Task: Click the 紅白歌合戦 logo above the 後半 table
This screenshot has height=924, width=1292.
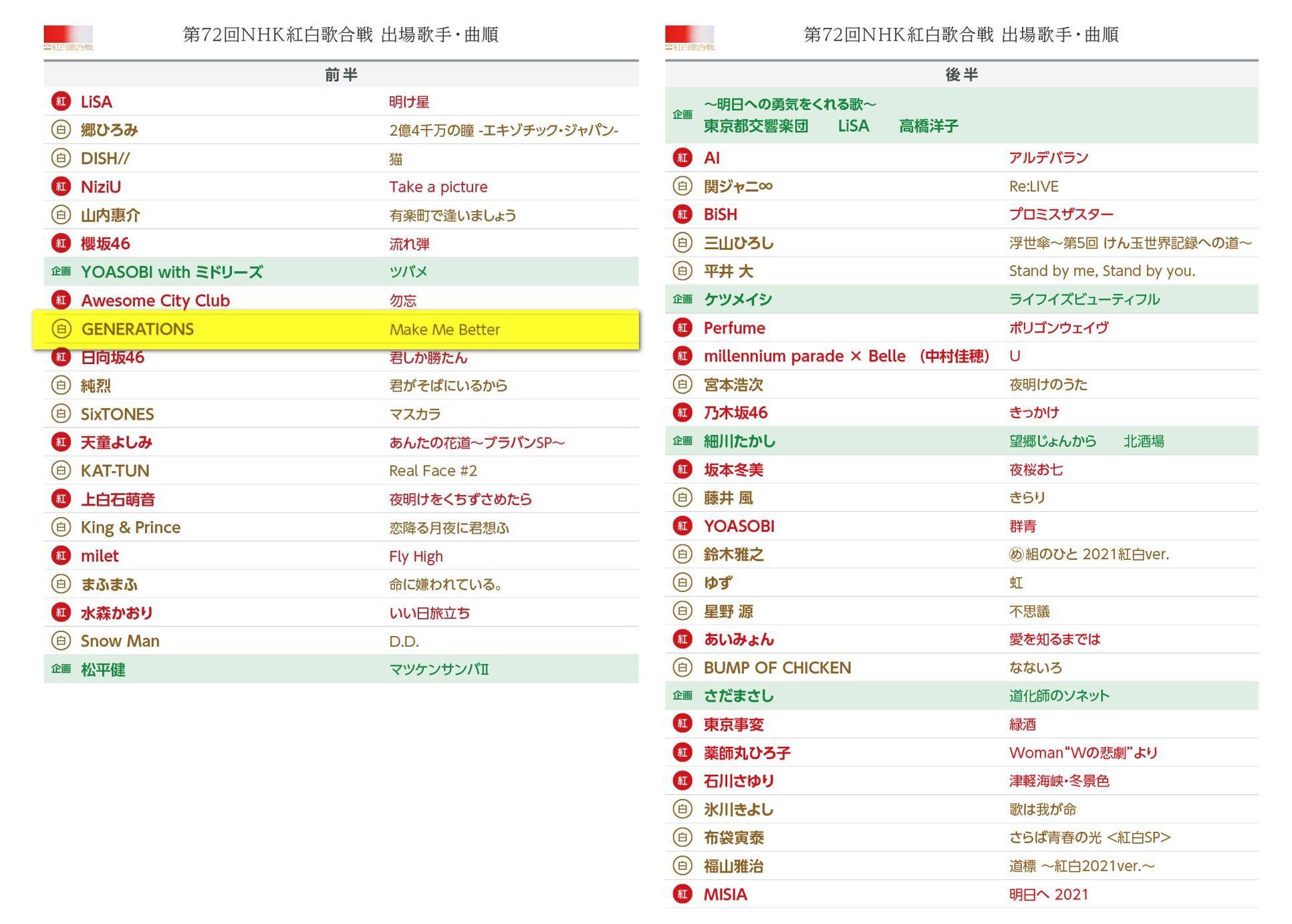Action: click(x=690, y=38)
